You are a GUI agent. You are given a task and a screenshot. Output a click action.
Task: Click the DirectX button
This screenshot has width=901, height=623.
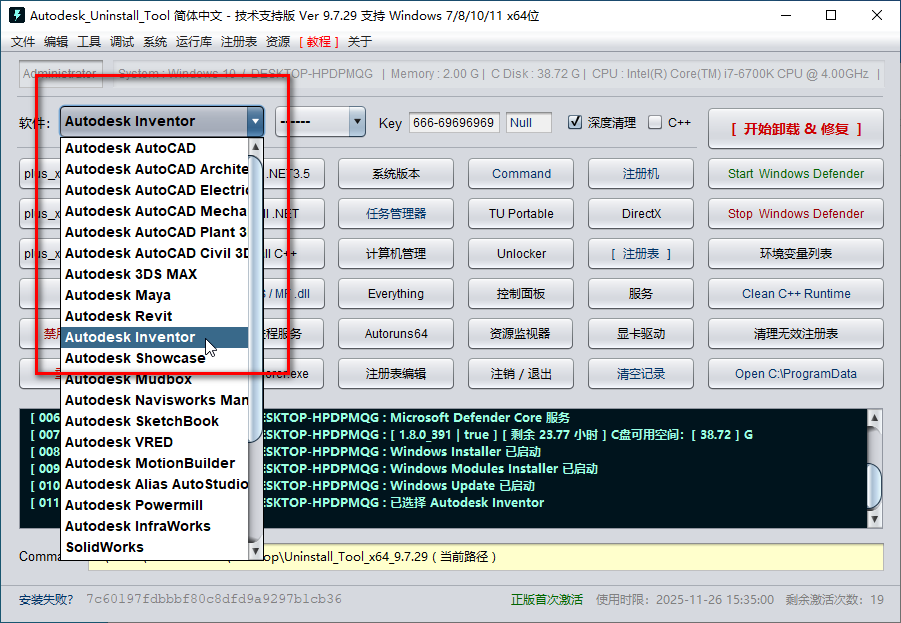[x=641, y=213]
